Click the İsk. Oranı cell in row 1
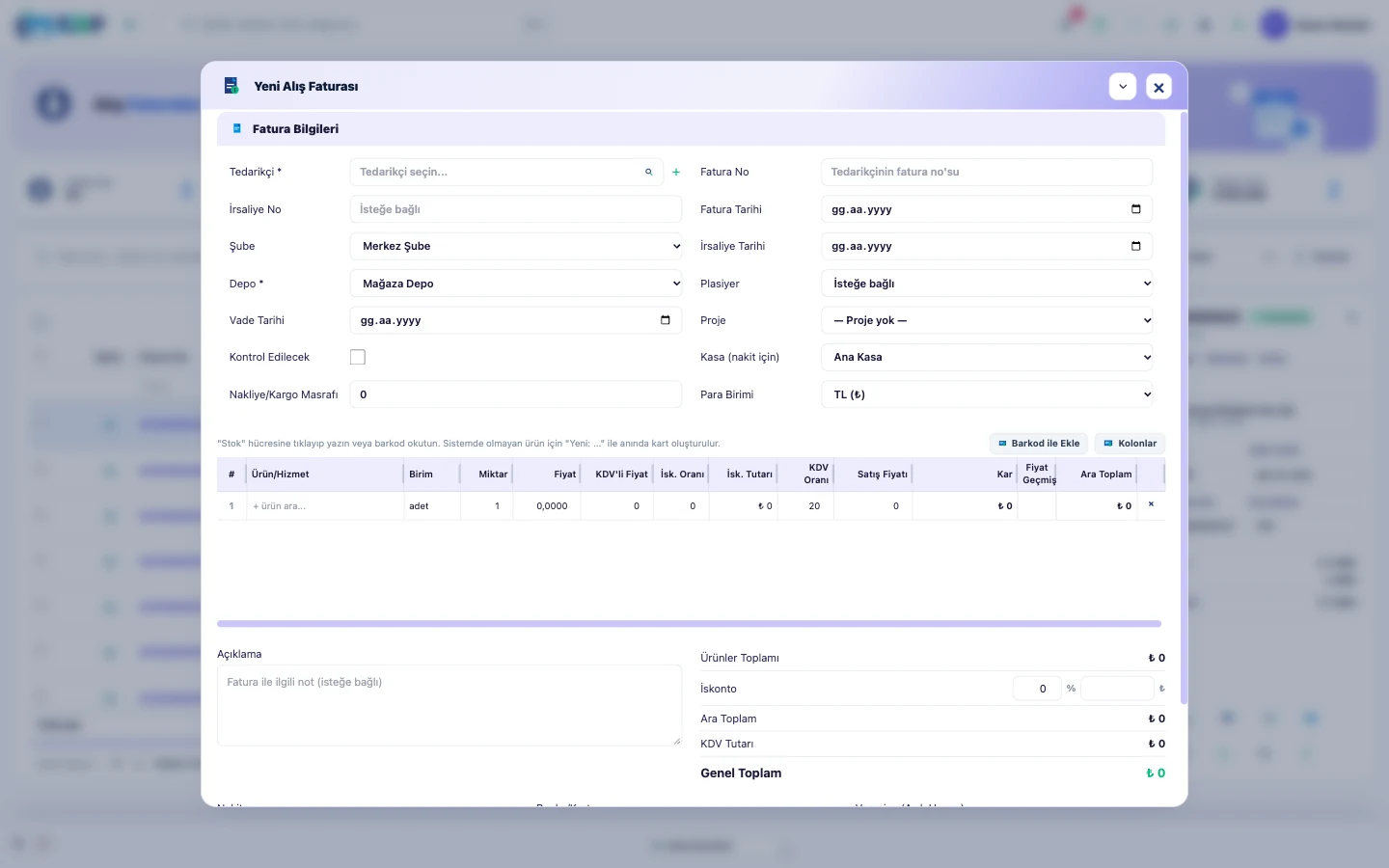 click(x=682, y=506)
